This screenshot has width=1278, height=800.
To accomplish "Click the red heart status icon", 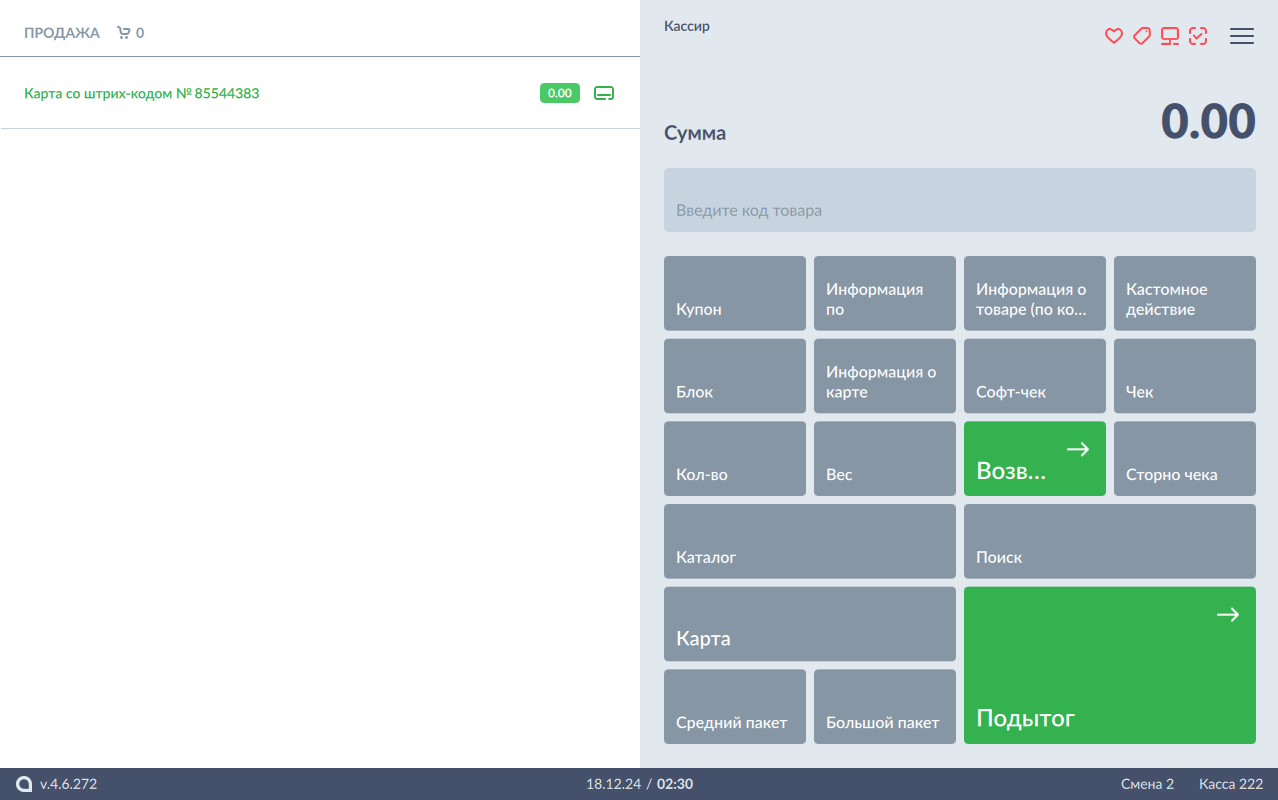I will tap(1113, 36).
